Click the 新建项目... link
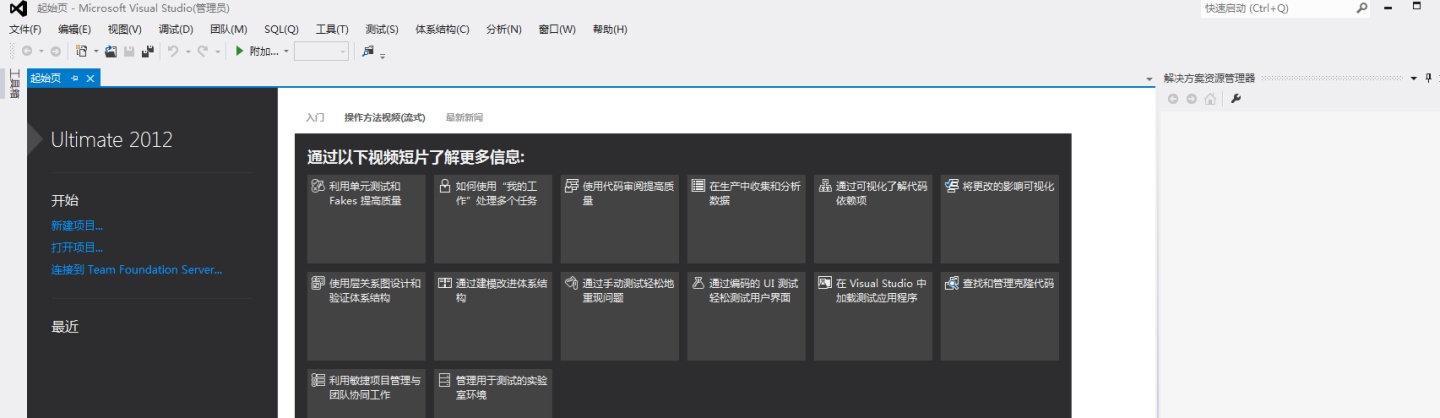 (77, 226)
